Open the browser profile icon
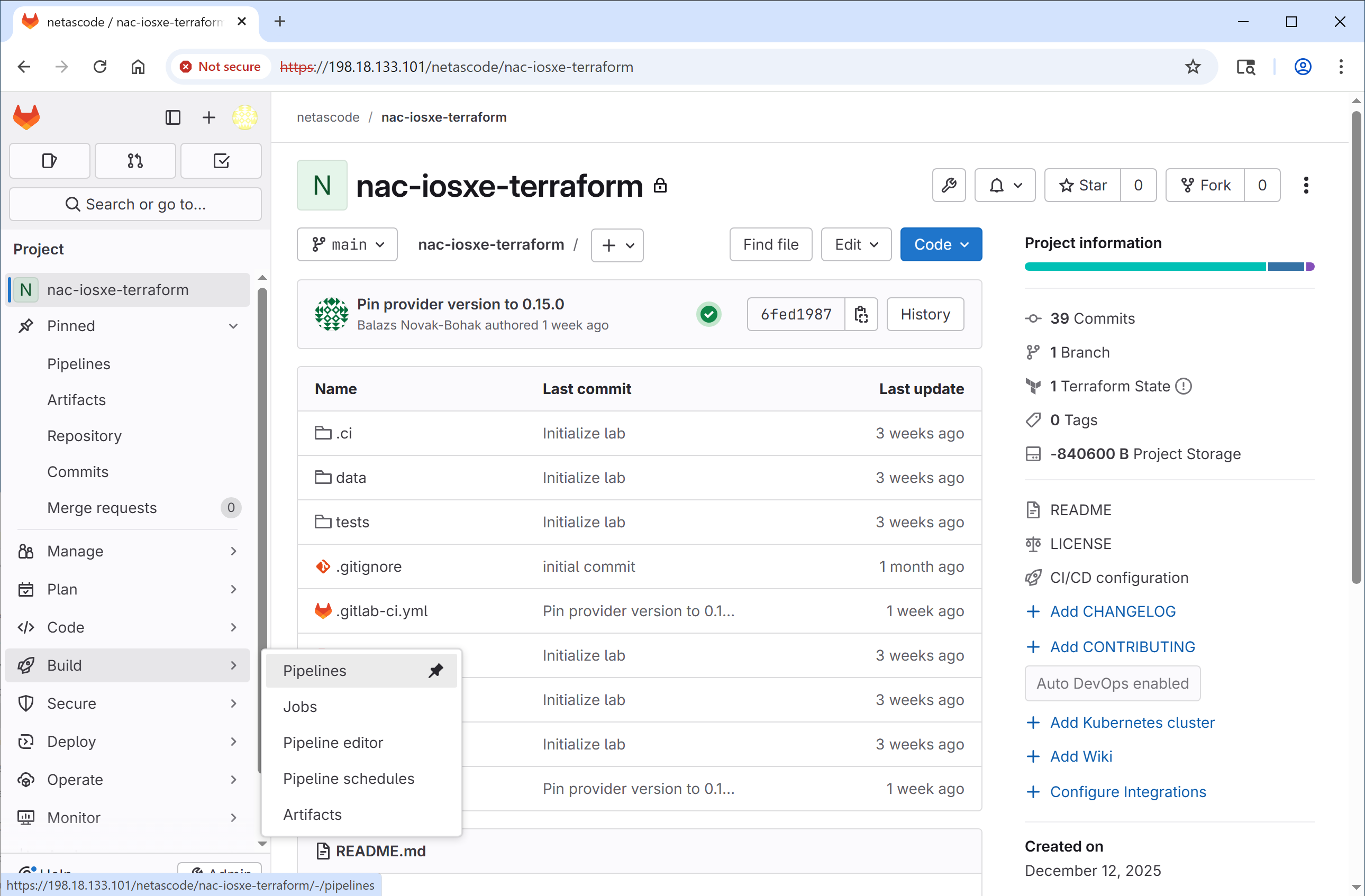The width and height of the screenshot is (1365, 896). point(1303,67)
